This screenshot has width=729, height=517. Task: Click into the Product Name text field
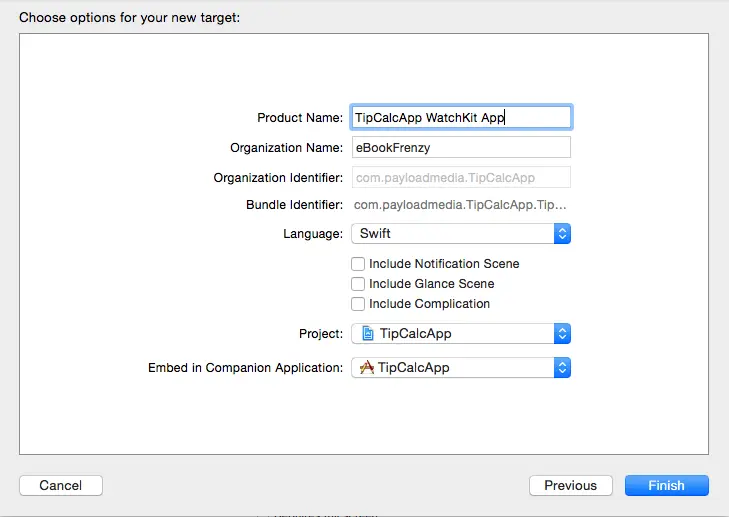(460, 117)
